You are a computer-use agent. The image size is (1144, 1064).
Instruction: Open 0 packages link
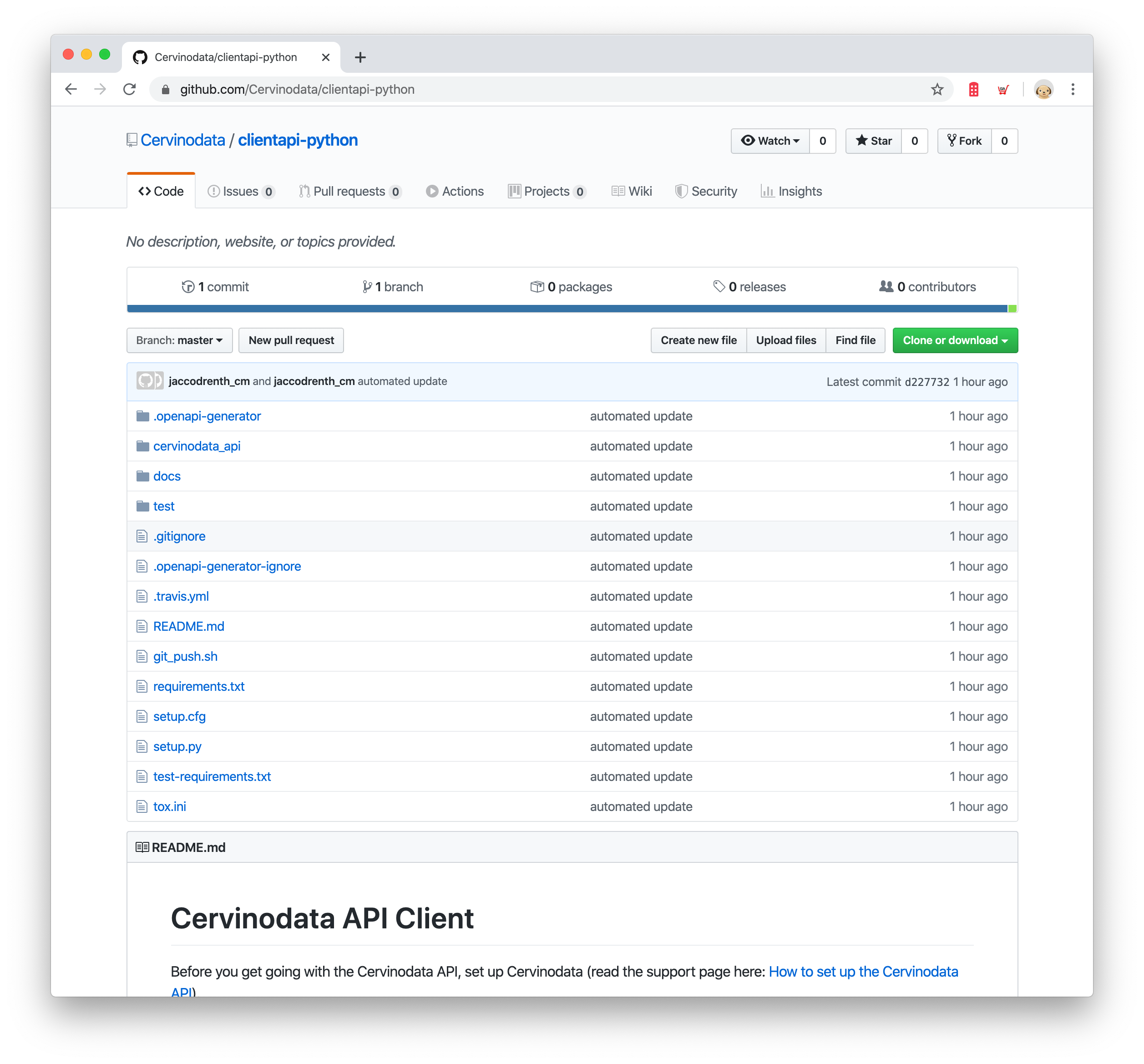[x=572, y=287]
